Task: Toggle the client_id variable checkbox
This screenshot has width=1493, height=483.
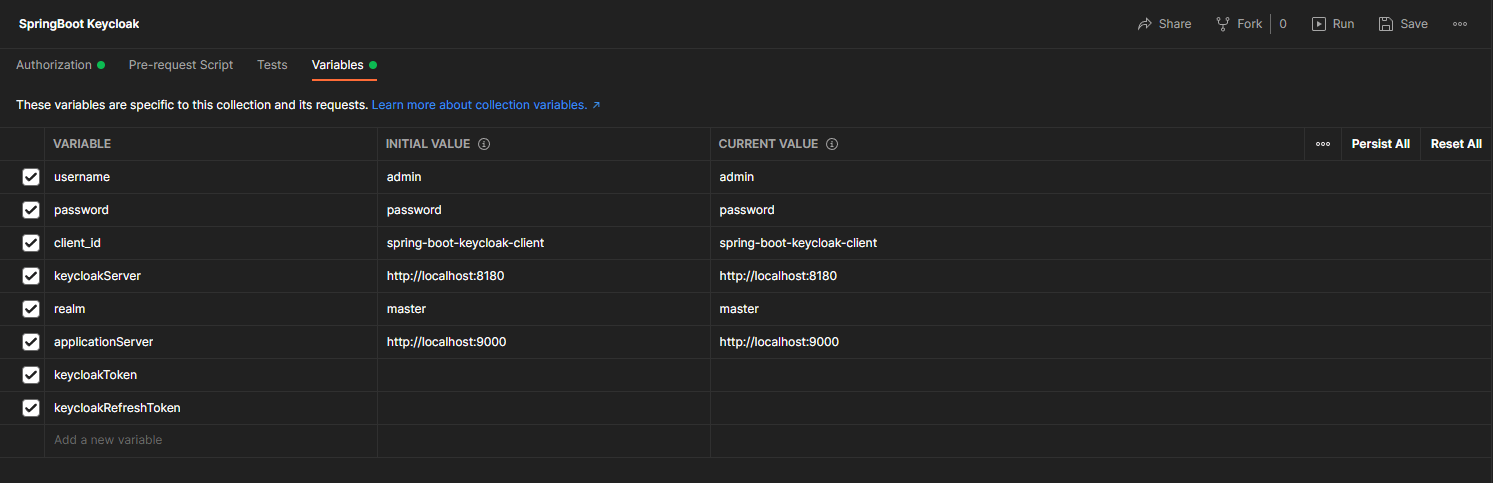Action: 31,243
